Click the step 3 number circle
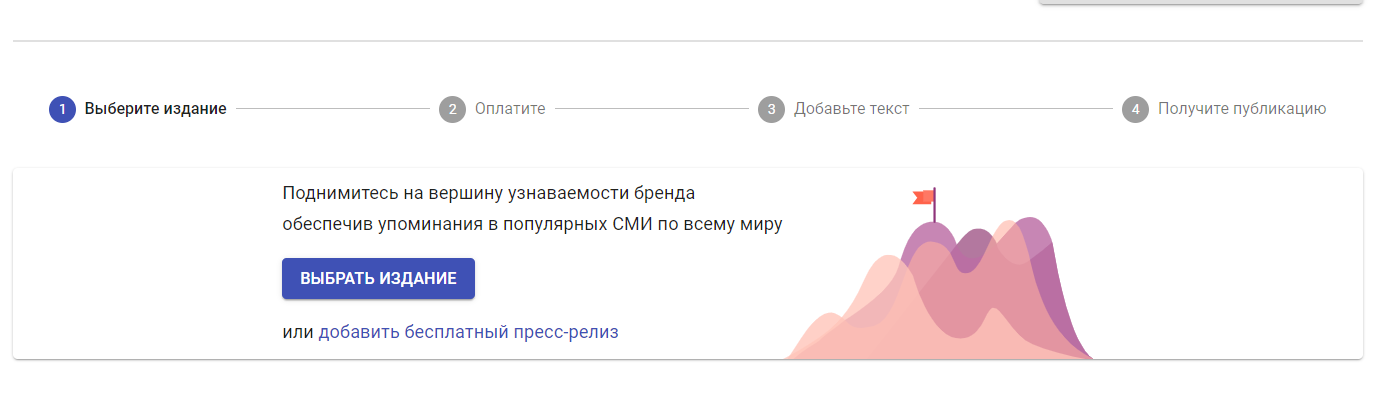 coord(771,109)
